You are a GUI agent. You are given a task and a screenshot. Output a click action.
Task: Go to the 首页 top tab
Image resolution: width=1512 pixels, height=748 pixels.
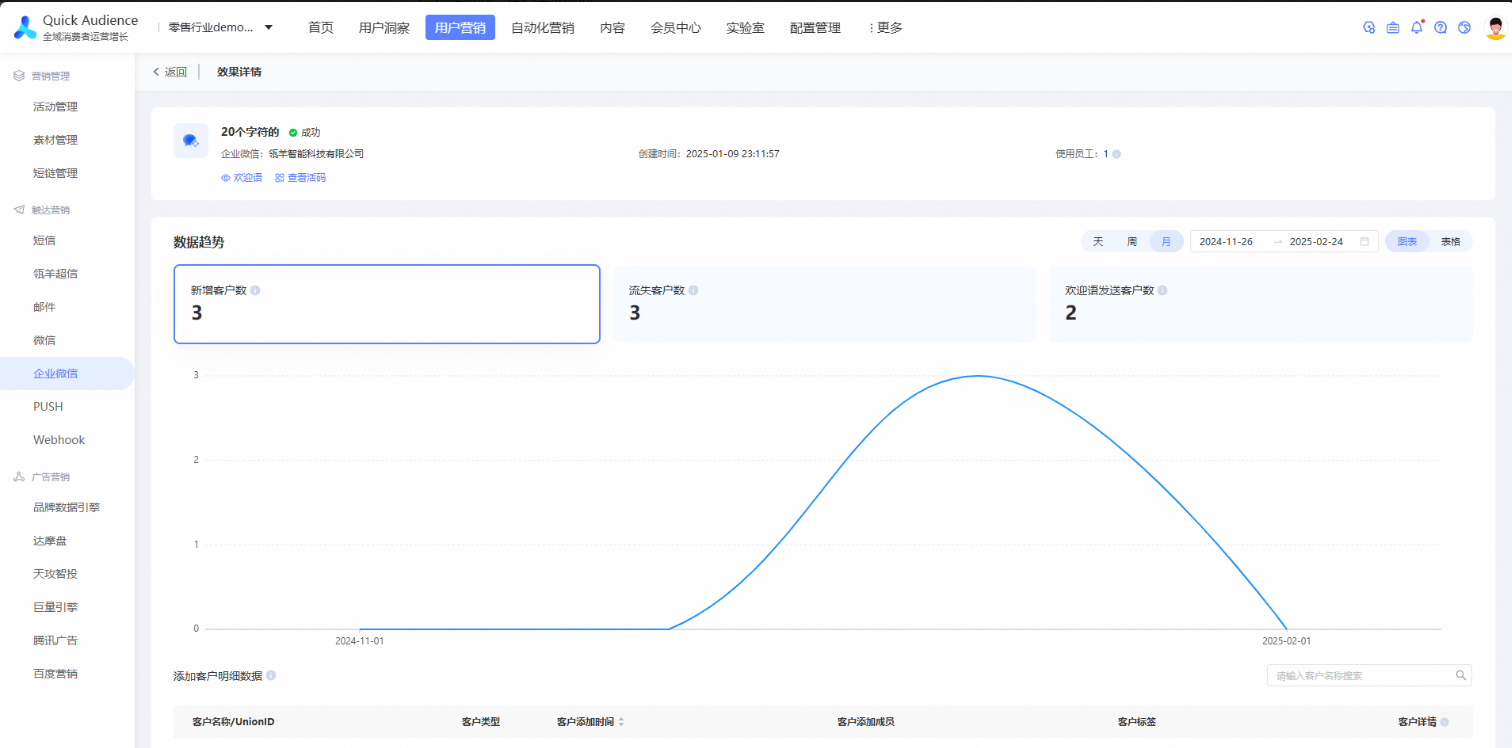[321, 28]
